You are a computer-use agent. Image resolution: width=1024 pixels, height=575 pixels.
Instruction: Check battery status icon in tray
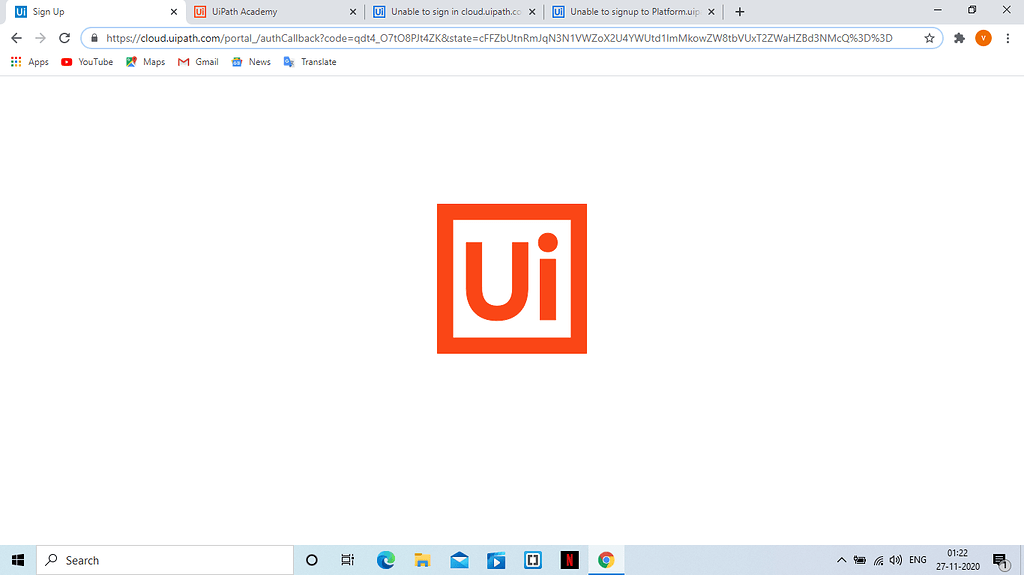[x=860, y=560]
